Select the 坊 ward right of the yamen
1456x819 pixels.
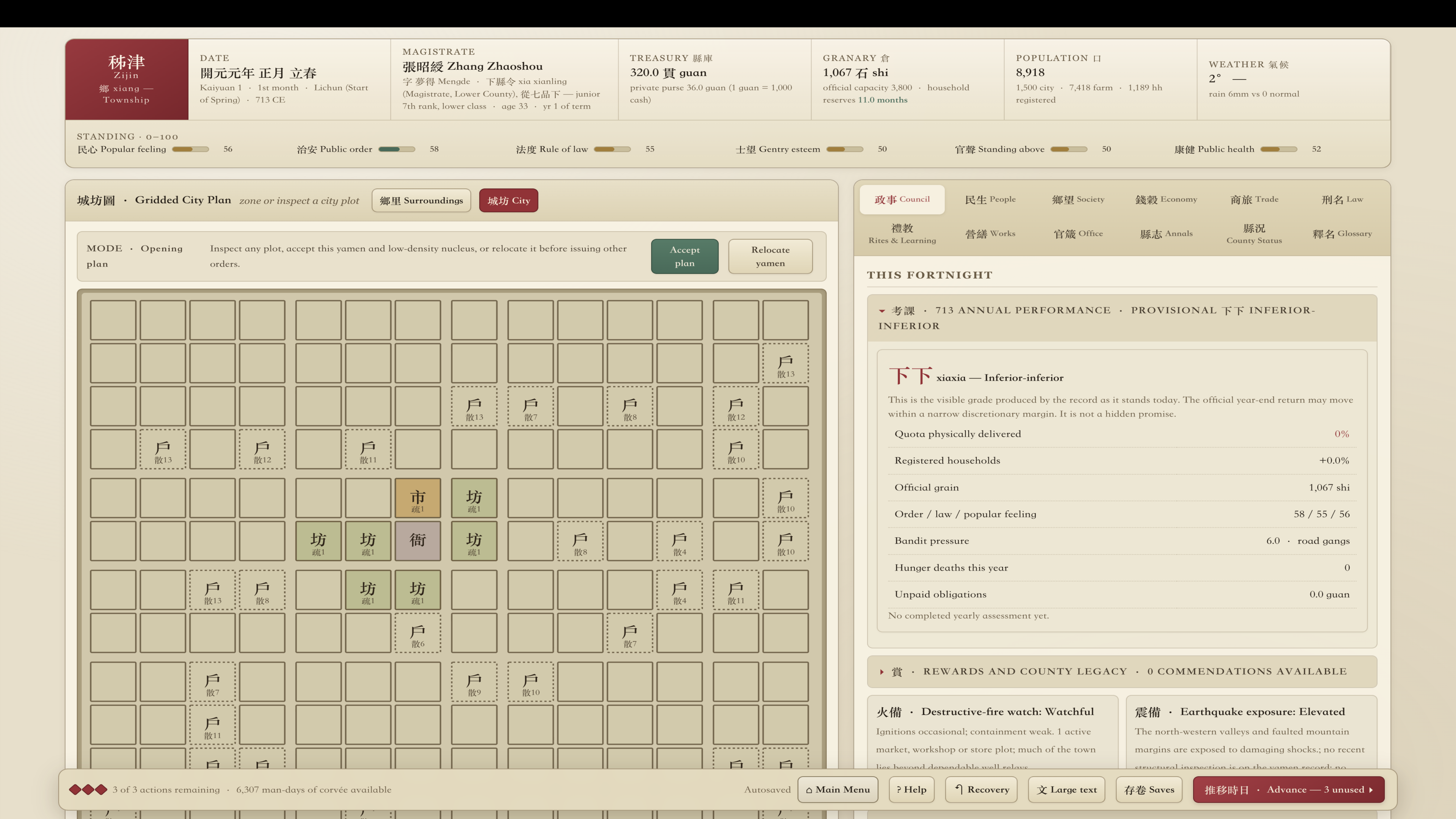(x=474, y=541)
